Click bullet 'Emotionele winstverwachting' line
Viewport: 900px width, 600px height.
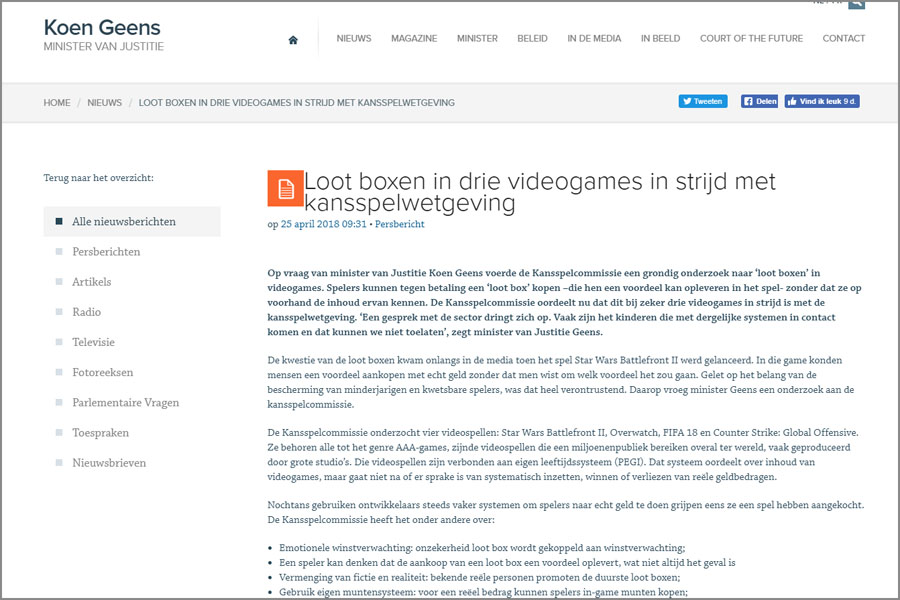pos(482,548)
